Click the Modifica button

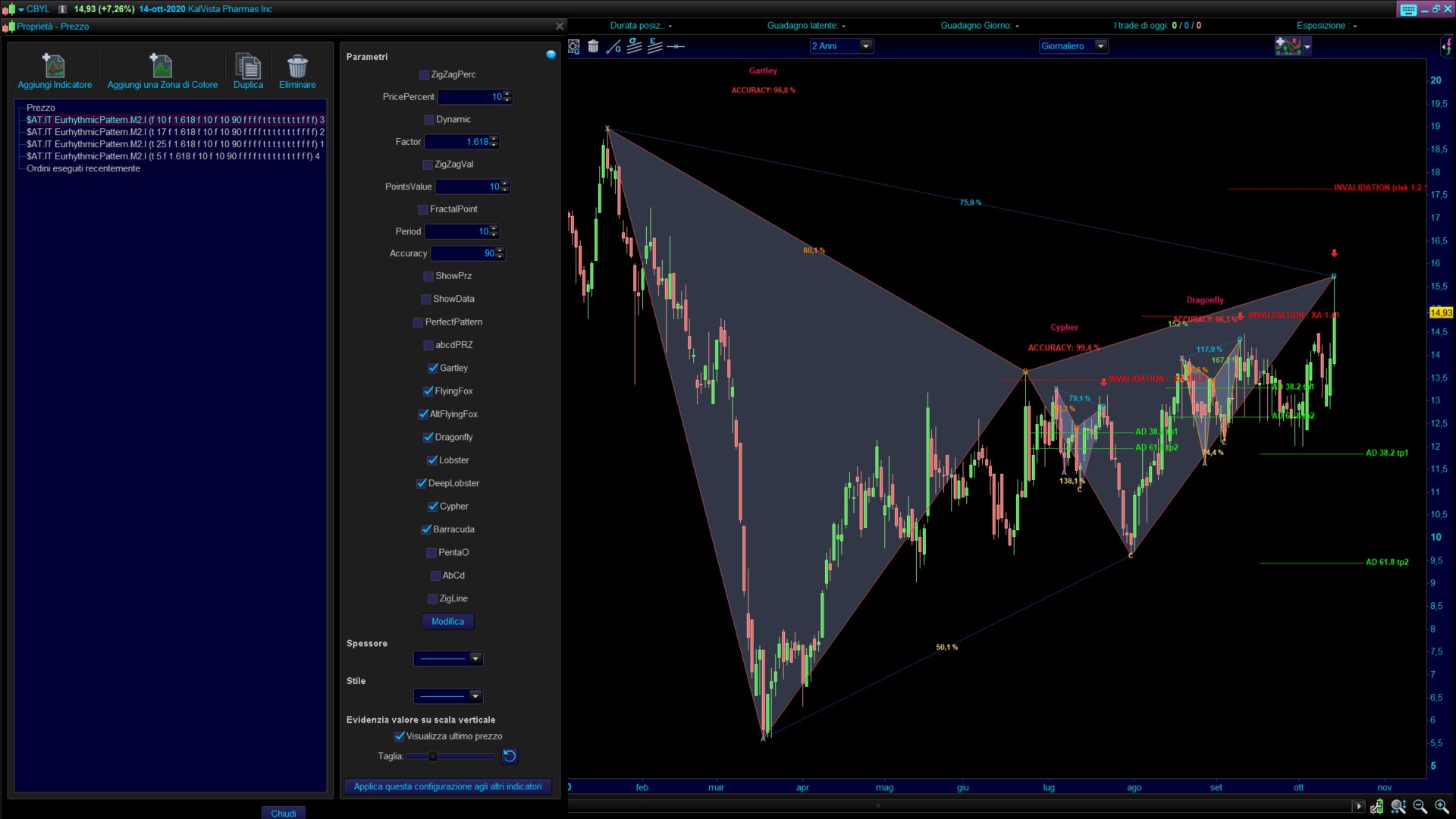(x=447, y=622)
